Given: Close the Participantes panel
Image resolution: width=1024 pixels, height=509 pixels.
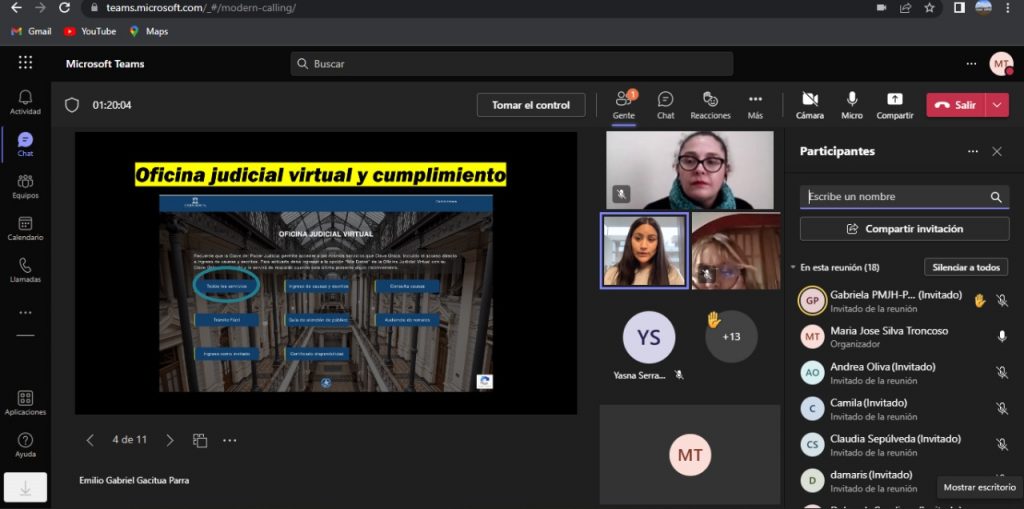Looking at the screenshot, I should tap(997, 152).
